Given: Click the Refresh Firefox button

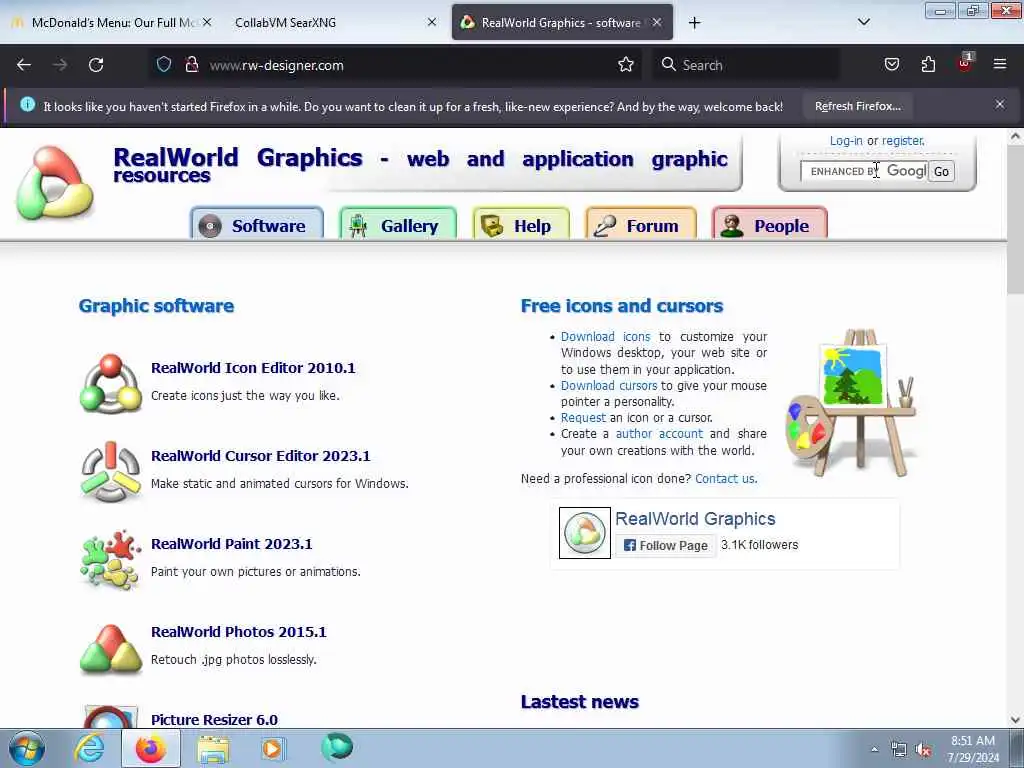Looking at the screenshot, I should pyautogui.click(x=857, y=106).
